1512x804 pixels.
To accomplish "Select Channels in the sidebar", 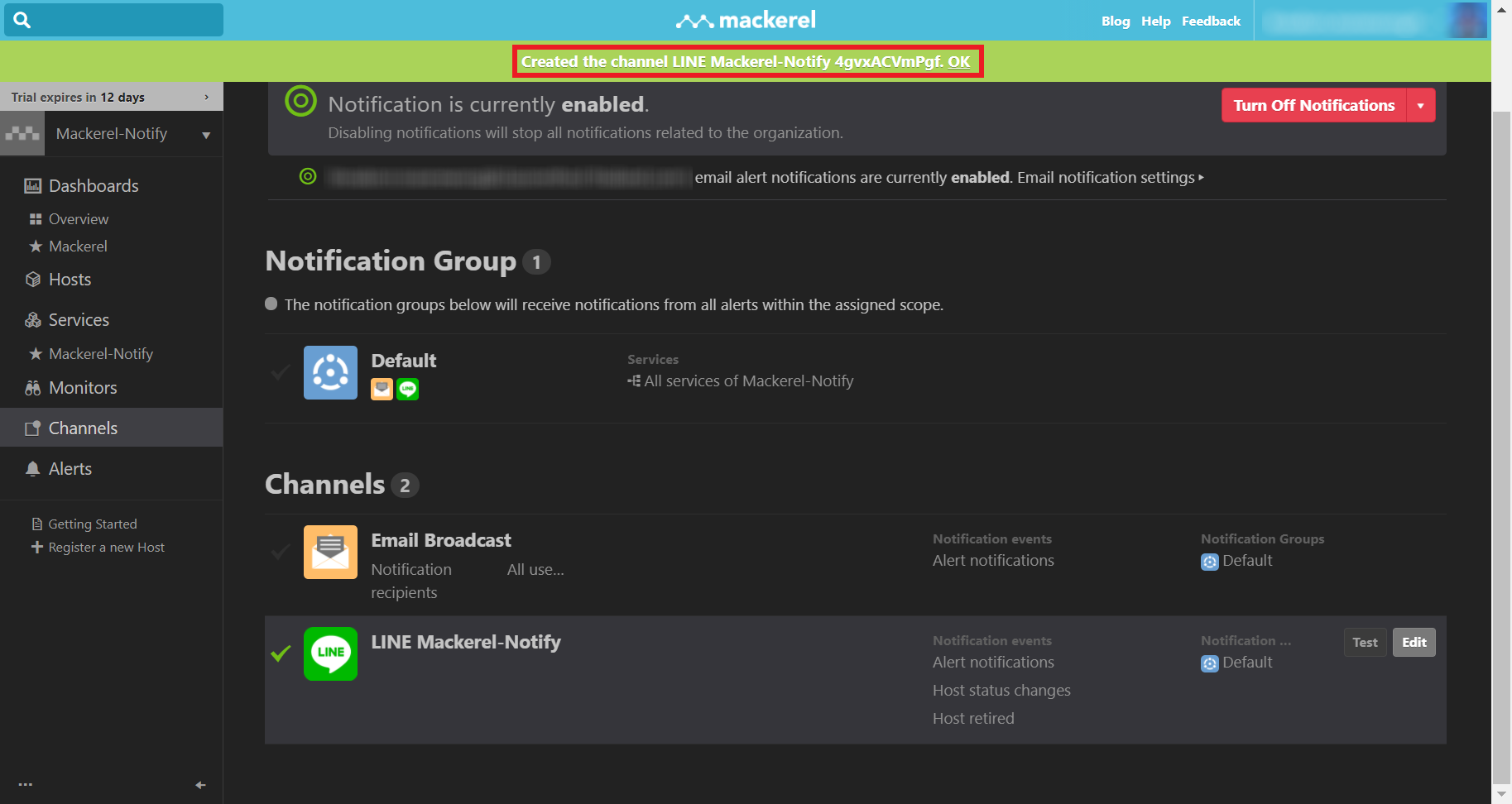I will [82, 428].
